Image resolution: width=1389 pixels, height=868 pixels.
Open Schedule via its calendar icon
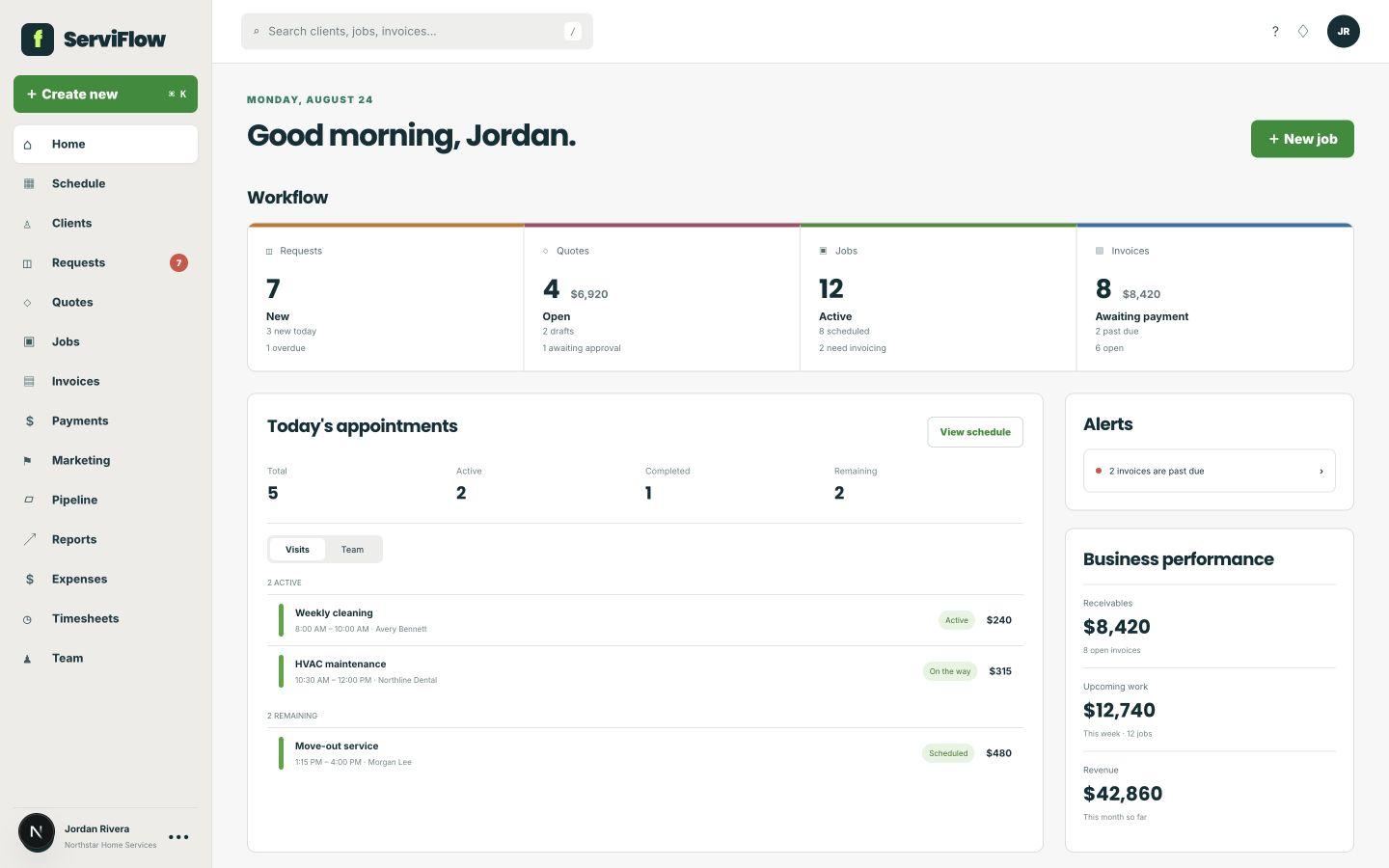coord(29,183)
